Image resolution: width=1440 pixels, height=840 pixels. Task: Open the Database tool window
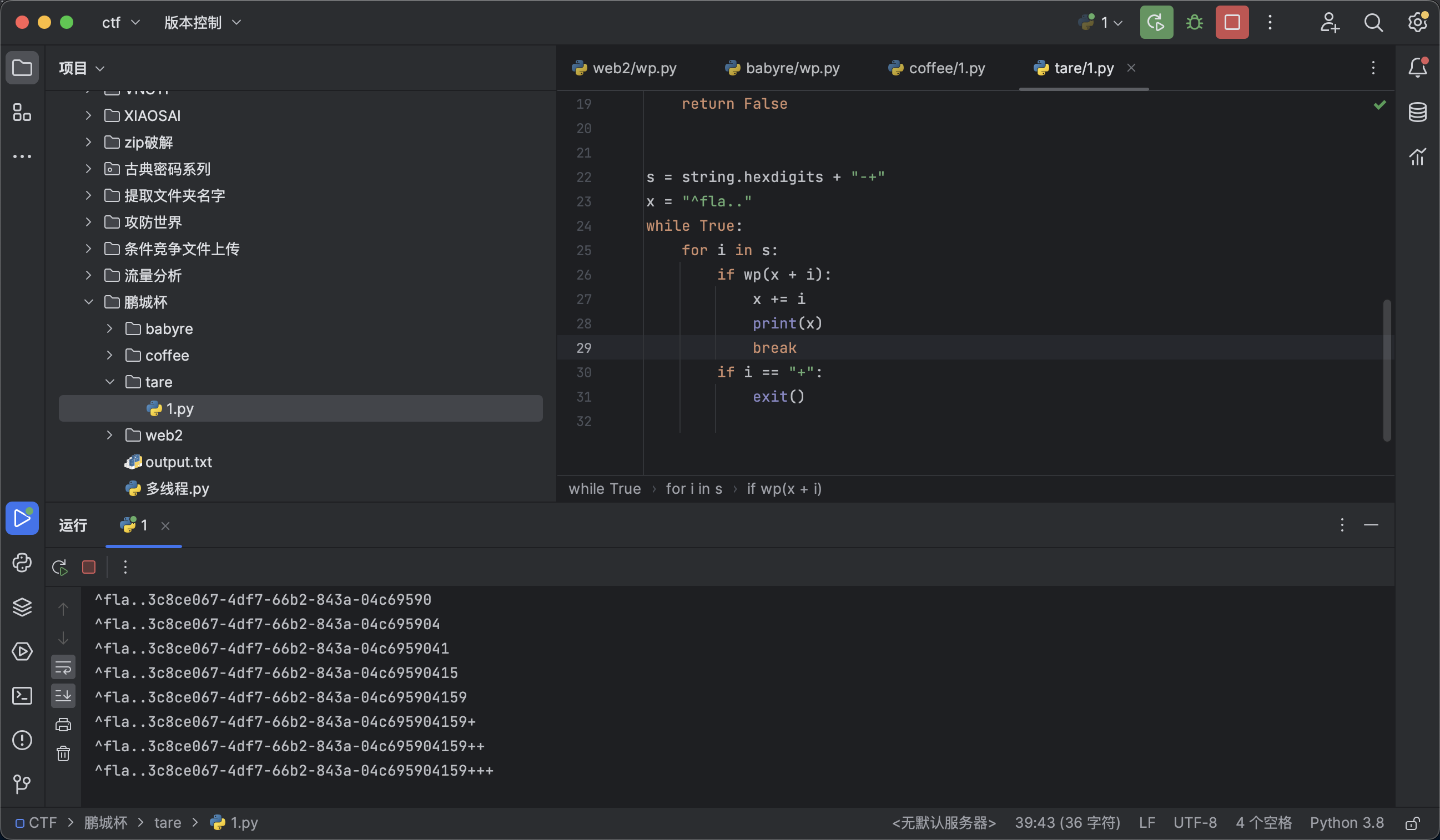click(1417, 113)
